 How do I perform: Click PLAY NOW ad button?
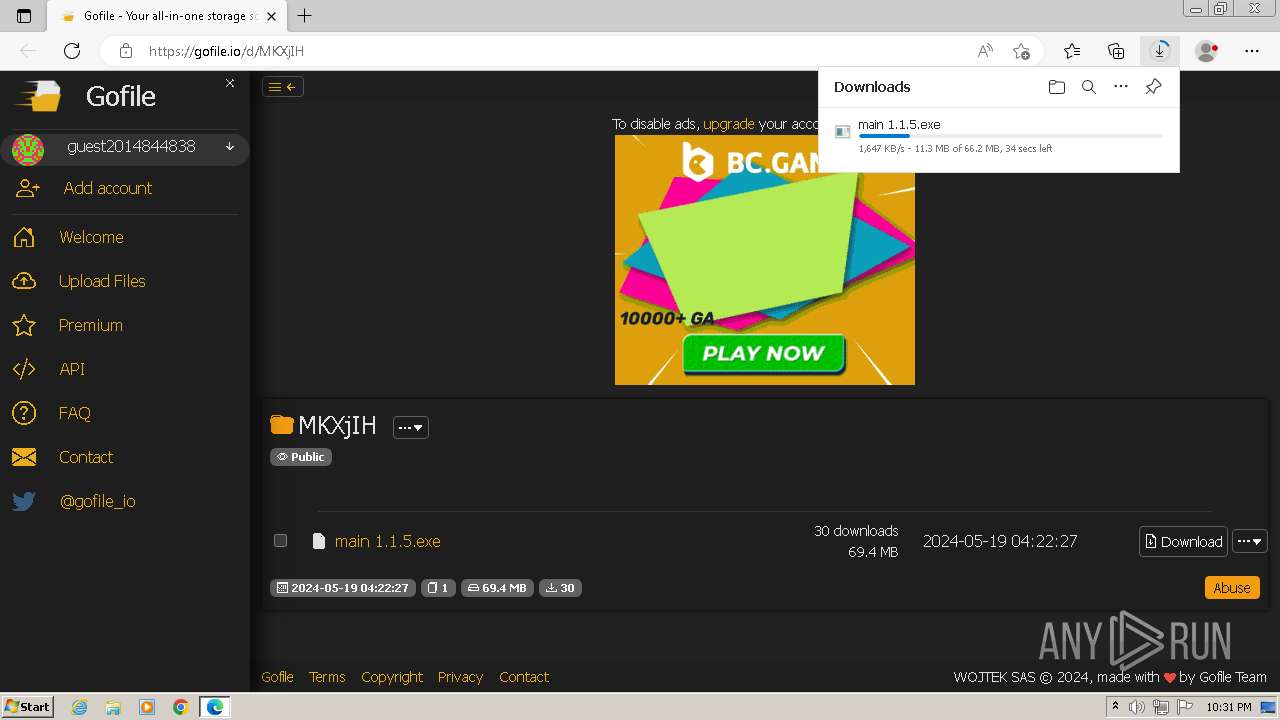pos(764,353)
